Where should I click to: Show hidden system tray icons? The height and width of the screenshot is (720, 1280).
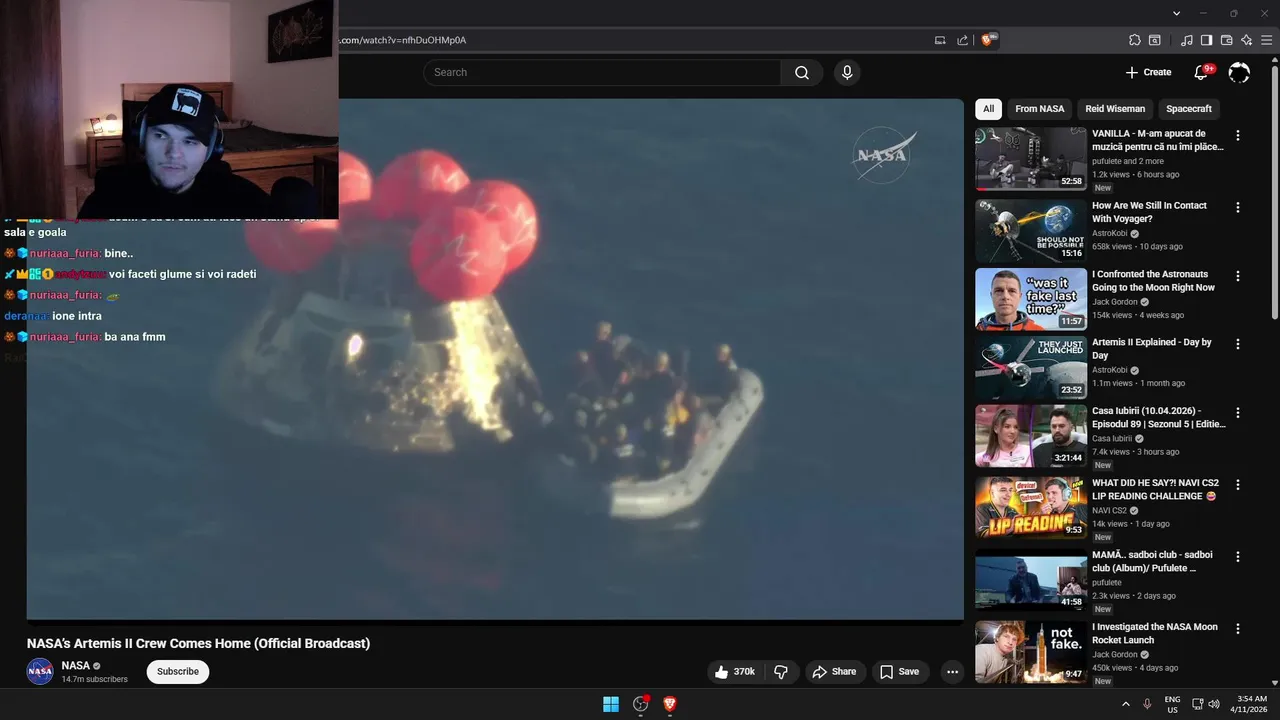click(1126, 704)
